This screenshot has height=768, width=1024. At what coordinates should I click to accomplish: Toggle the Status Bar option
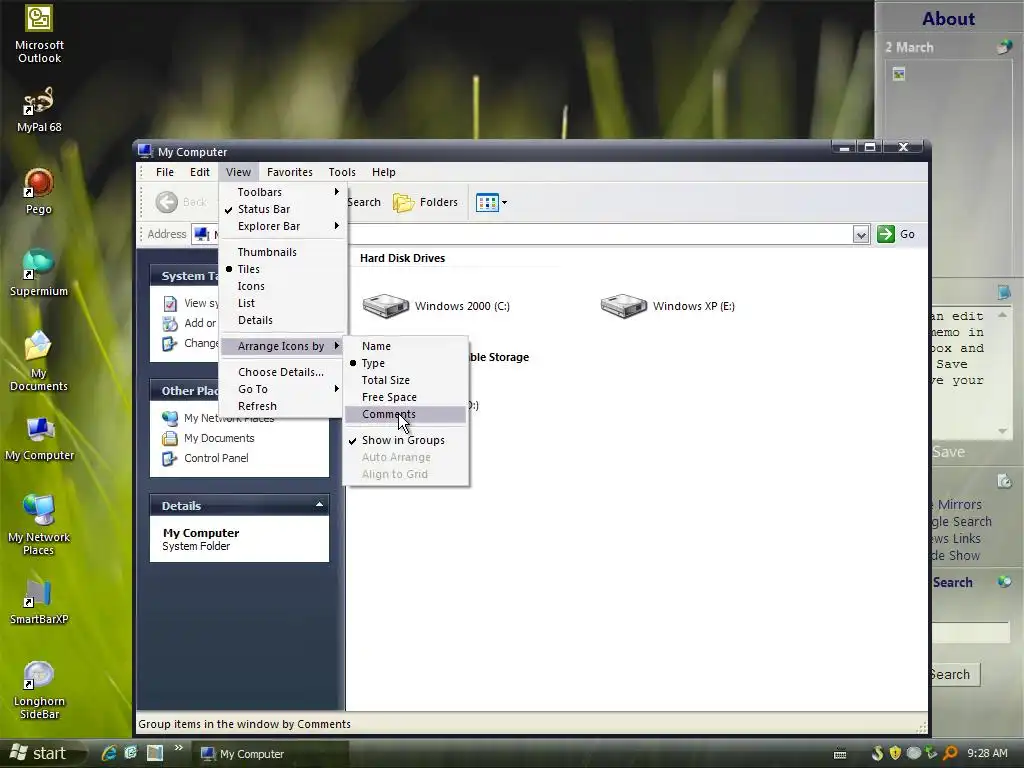pyautogui.click(x=283, y=209)
